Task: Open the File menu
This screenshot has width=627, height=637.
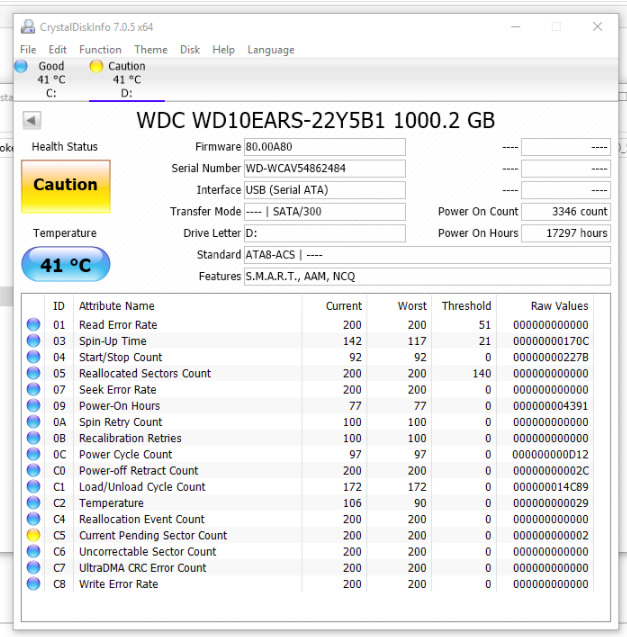Action: [x=28, y=50]
